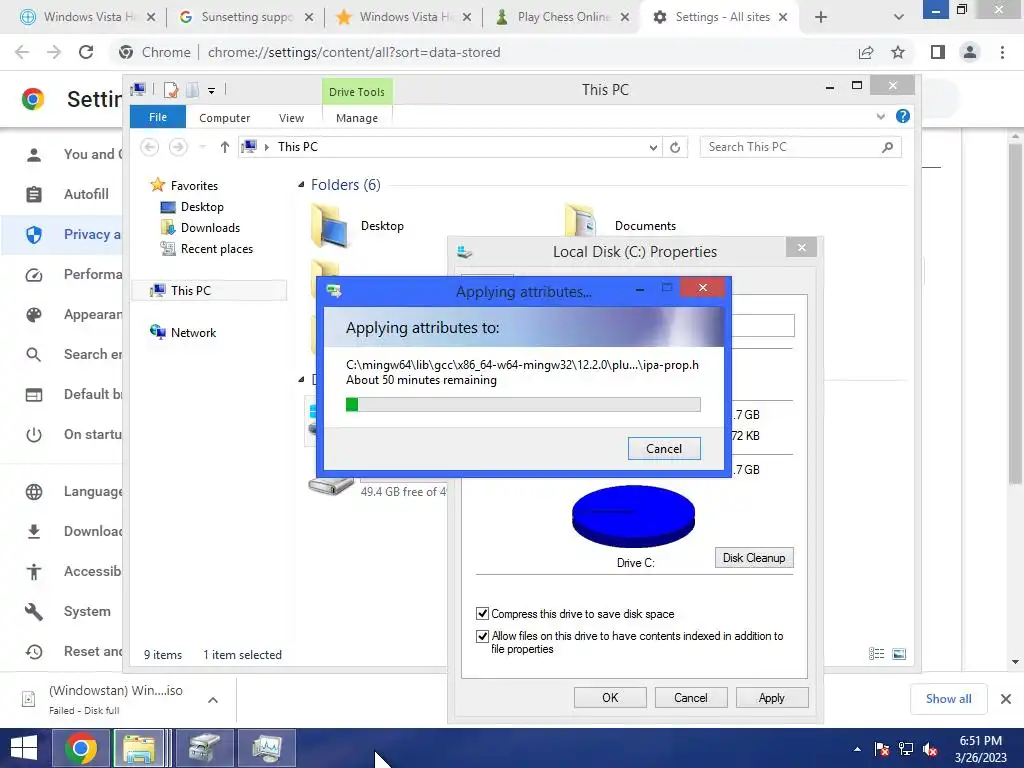This screenshot has width=1024, height=768.
Task: Open File tab in This PC window
Action: [157, 117]
